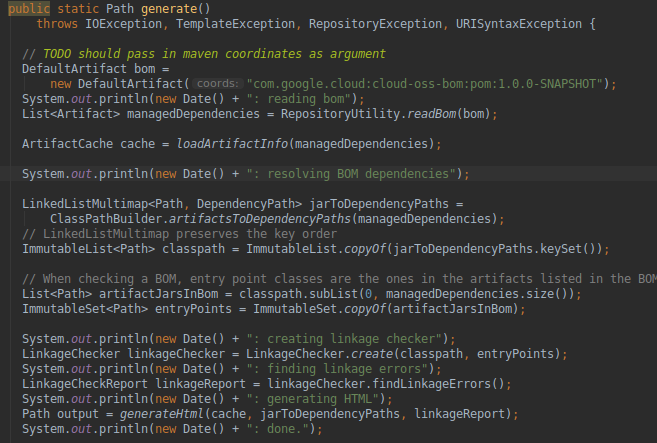657x443 pixels.
Task: Click 'LinkageCheckReport' type name
Action: [x=85, y=384]
